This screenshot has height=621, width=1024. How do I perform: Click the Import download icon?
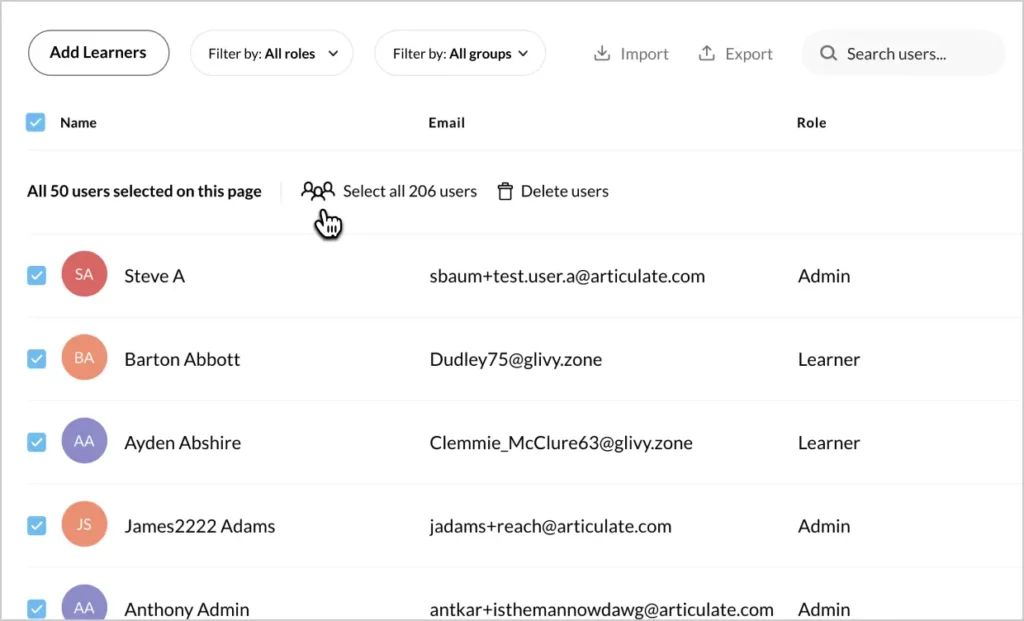pyautogui.click(x=602, y=54)
